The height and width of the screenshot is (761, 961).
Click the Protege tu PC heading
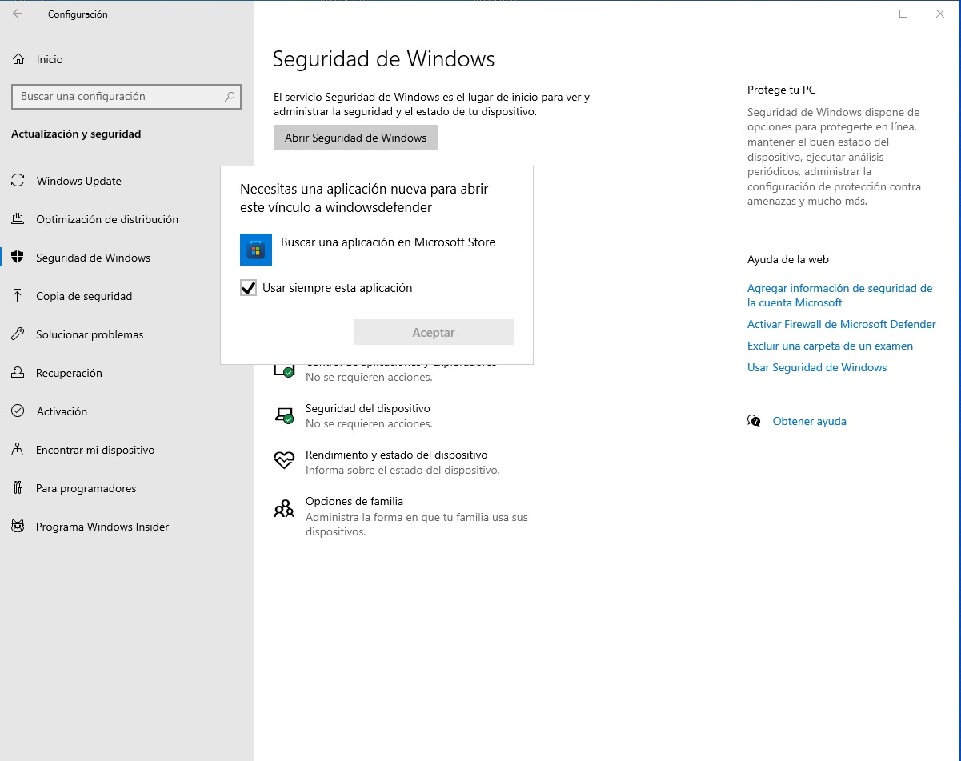pyautogui.click(x=781, y=90)
